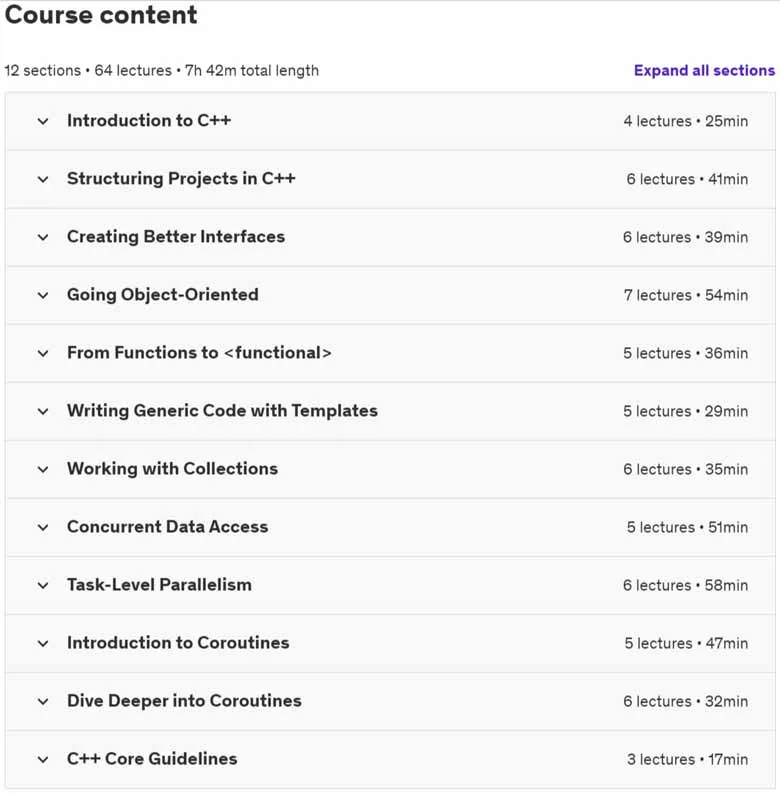Screen dimensions: 780x794
Task: Select the Going Object-Oriented section title
Action: [x=163, y=295]
